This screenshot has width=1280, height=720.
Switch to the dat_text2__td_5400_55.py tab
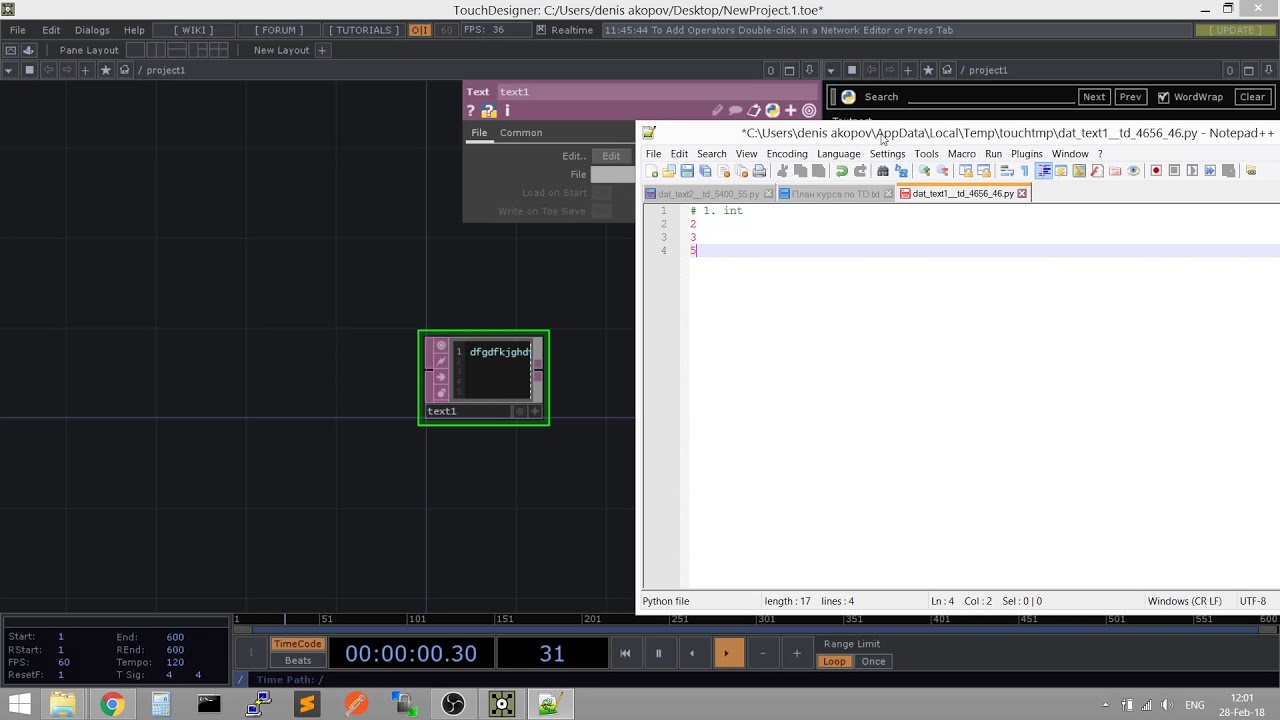pyautogui.click(x=708, y=194)
